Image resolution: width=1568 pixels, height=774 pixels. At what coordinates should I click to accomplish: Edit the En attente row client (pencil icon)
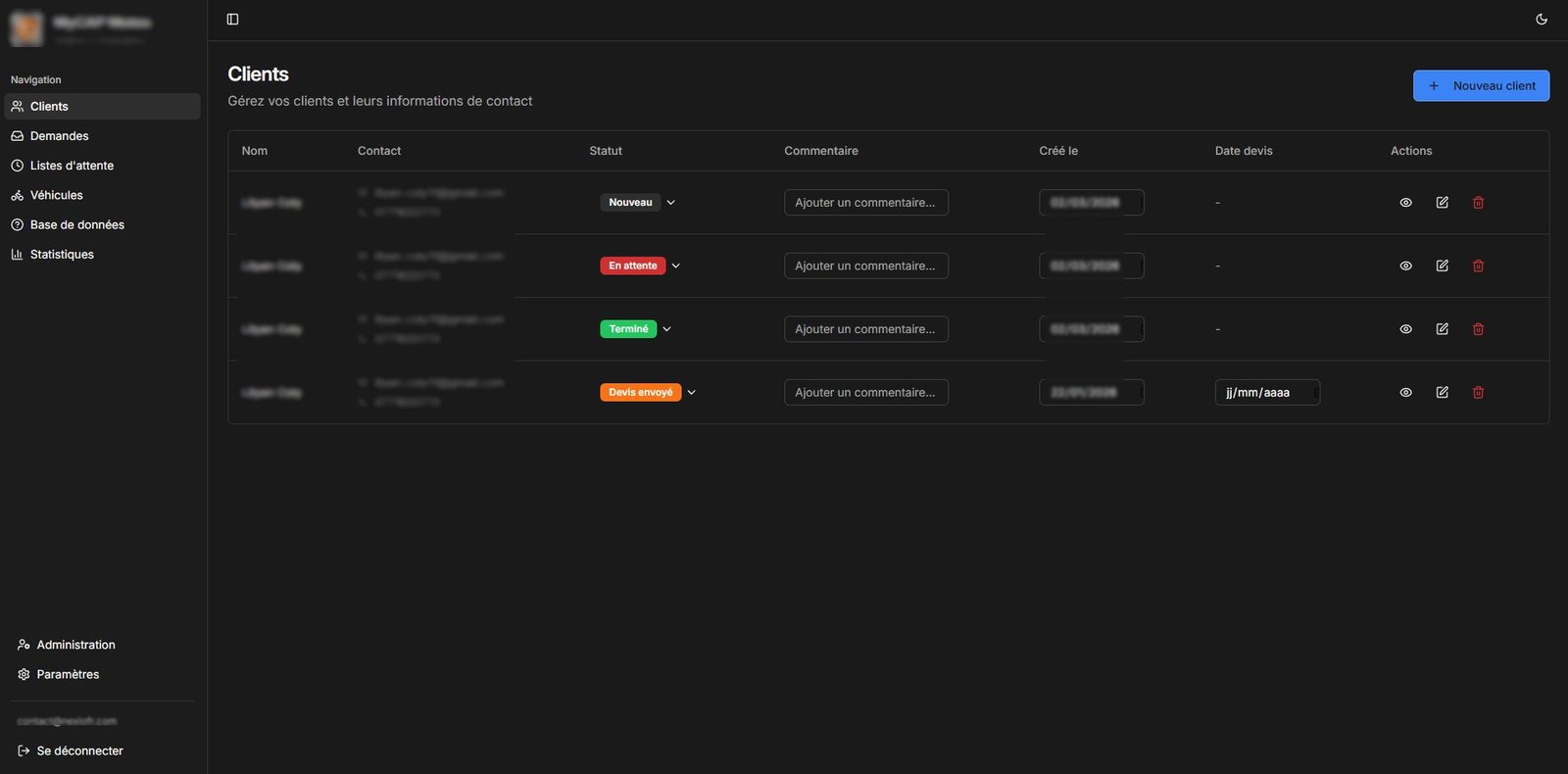point(1443,266)
